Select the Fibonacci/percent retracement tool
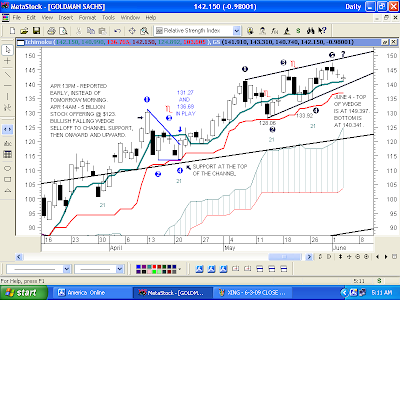400x400 pixels. (x=8, y=107)
